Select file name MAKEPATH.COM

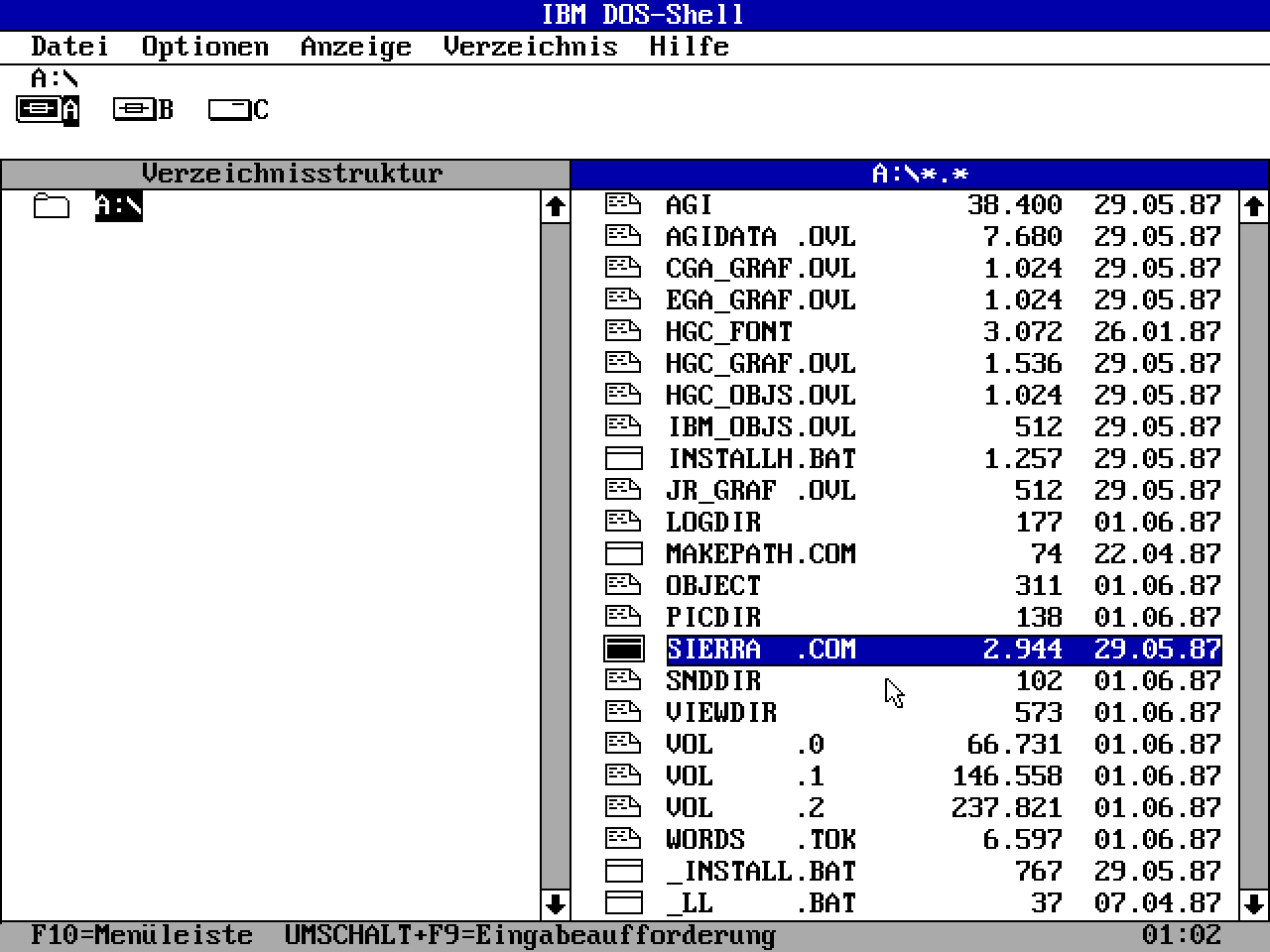760,553
